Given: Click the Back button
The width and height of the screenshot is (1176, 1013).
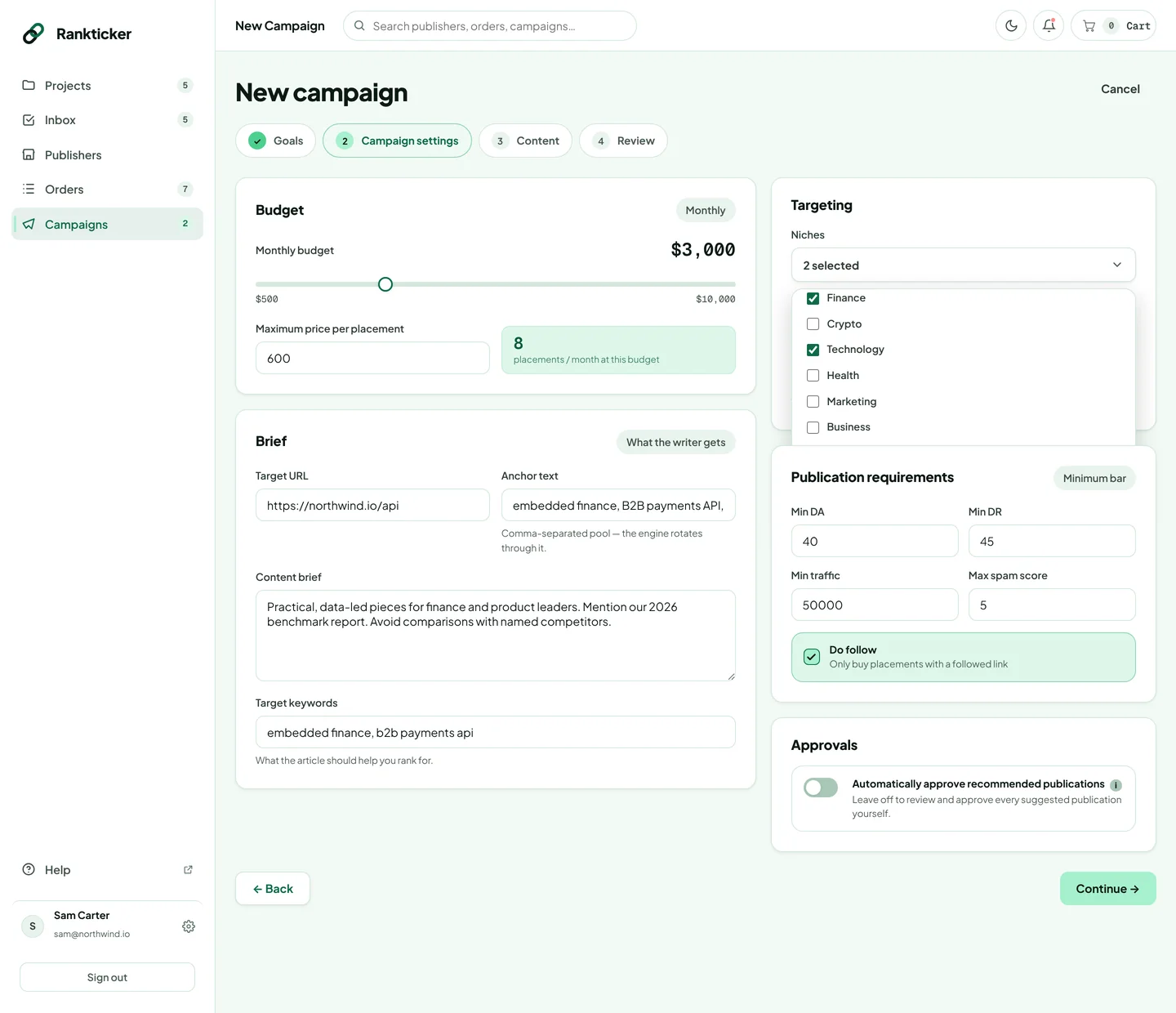Looking at the screenshot, I should point(273,888).
